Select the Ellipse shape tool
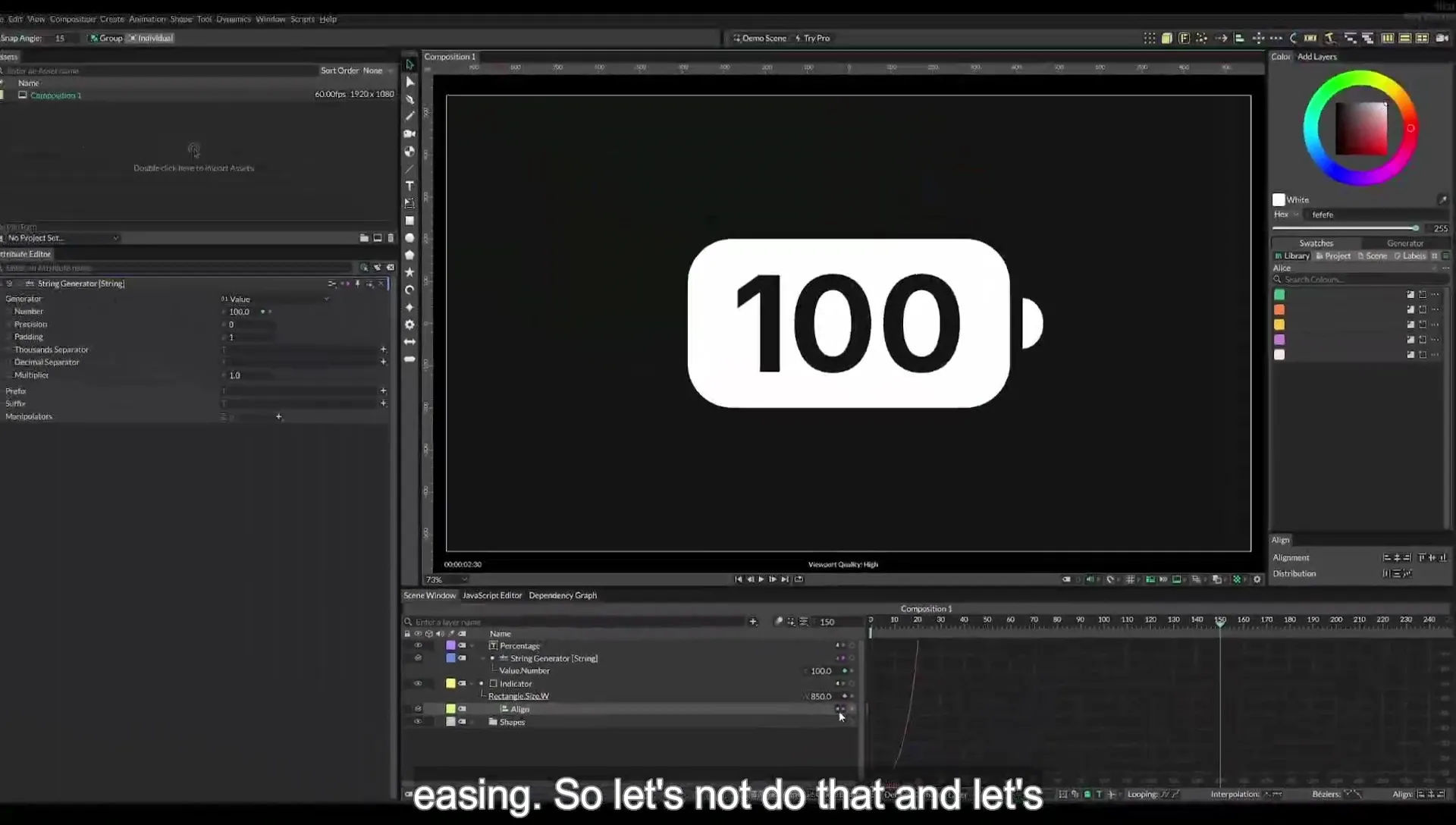The height and width of the screenshot is (825, 1456). 409,238
